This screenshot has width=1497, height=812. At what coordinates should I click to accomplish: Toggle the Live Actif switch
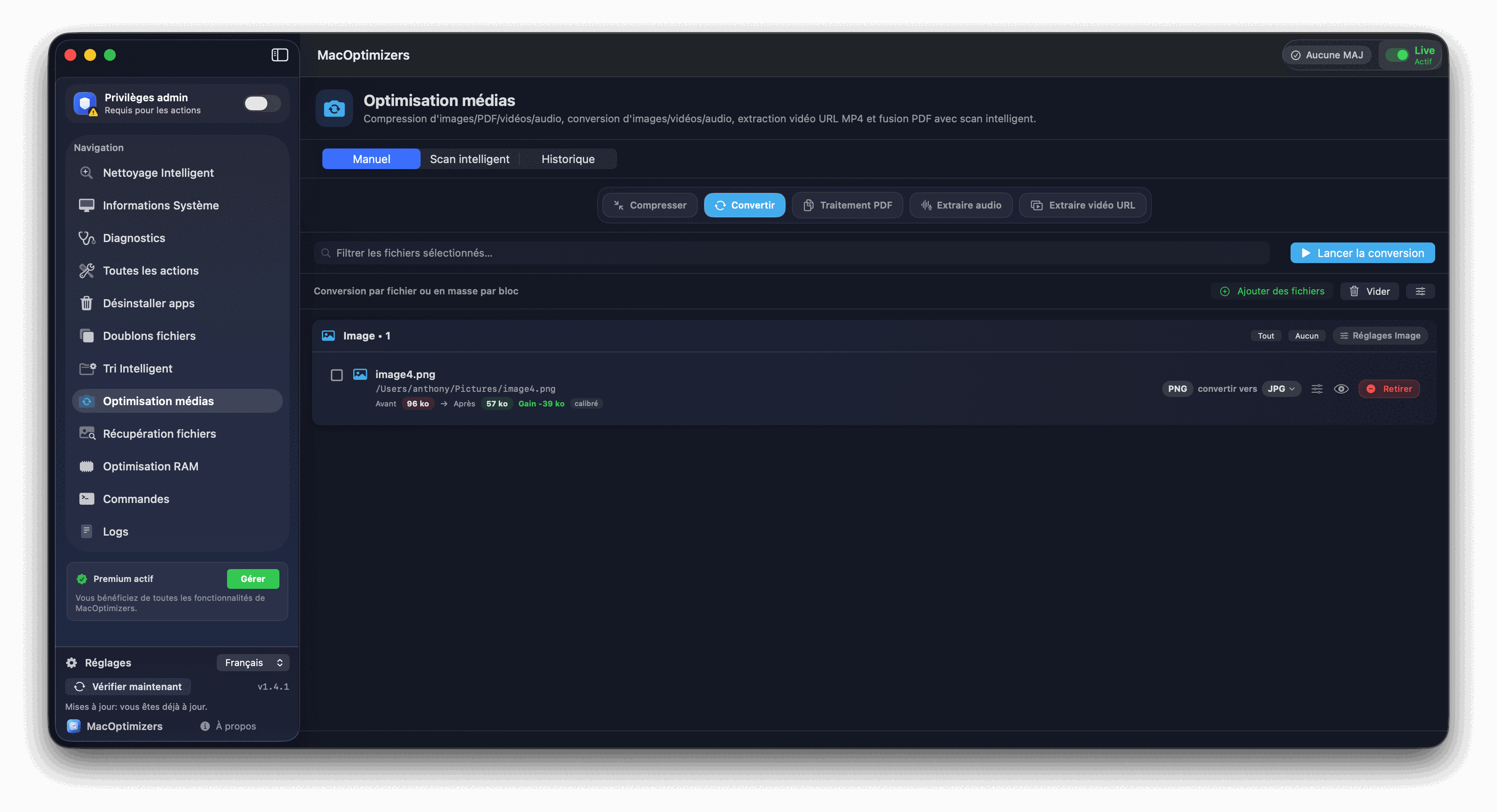[1397, 55]
